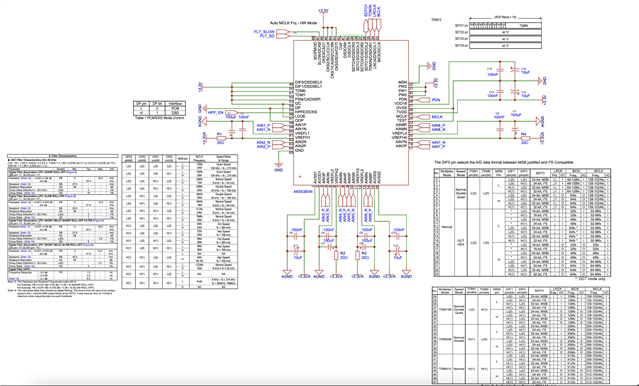Click the GND symbol under the chip's GND pin
Viewport: 639px width, 386px height.
click(278, 167)
